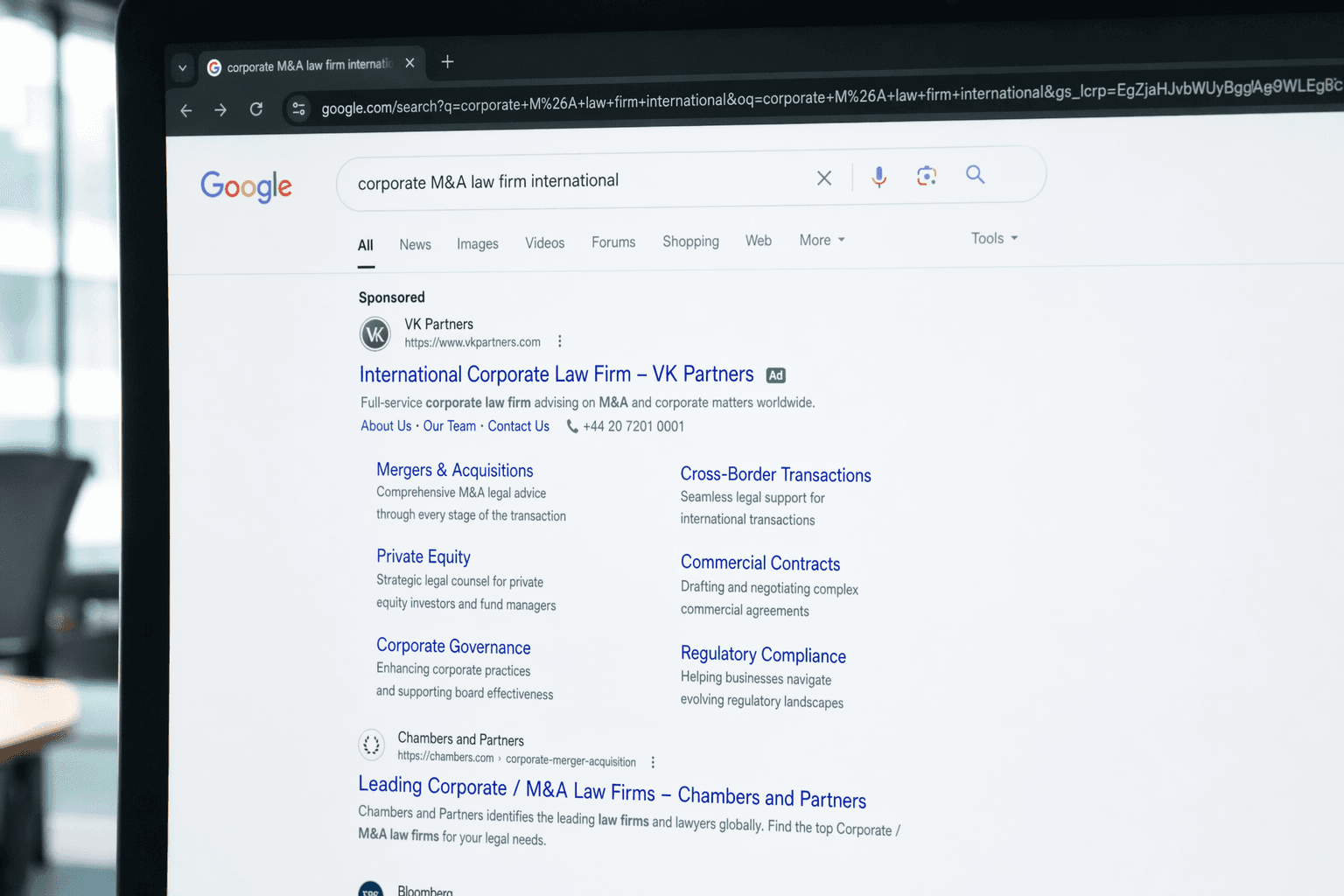Viewport: 1344px width, 896px height.
Task: Click the Google logo
Action: pos(246,186)
